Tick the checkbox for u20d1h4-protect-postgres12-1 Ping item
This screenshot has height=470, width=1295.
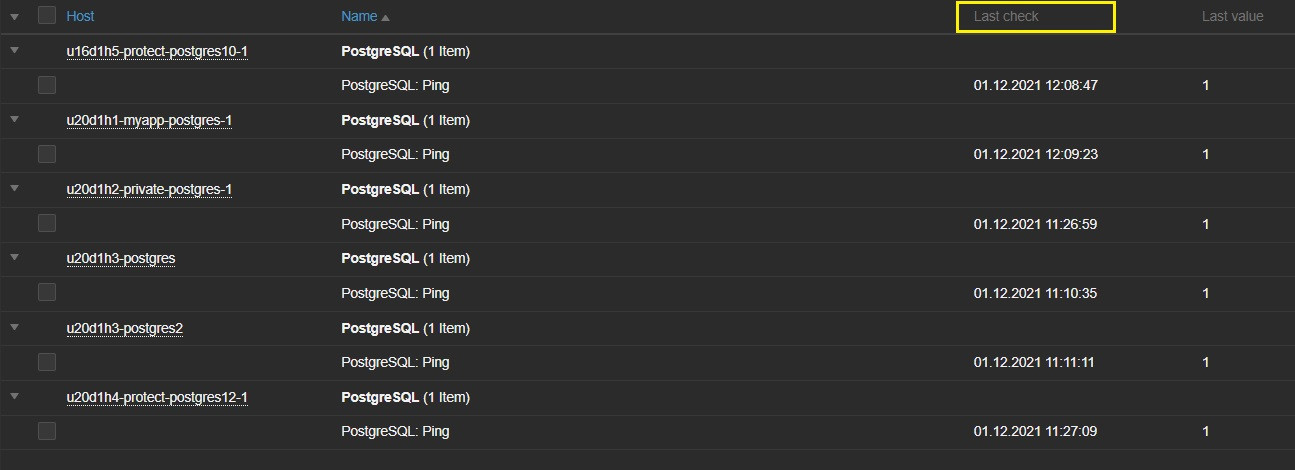pos(47,431)
